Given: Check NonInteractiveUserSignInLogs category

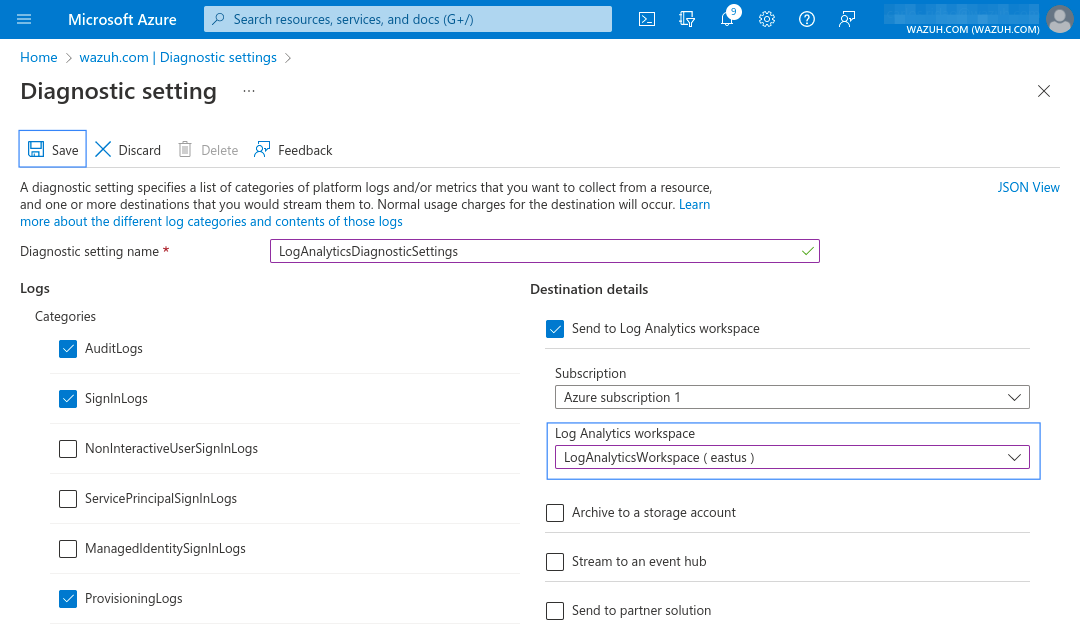Looking at the screenshot, I should pyautogui.click(x=68, y=448).
